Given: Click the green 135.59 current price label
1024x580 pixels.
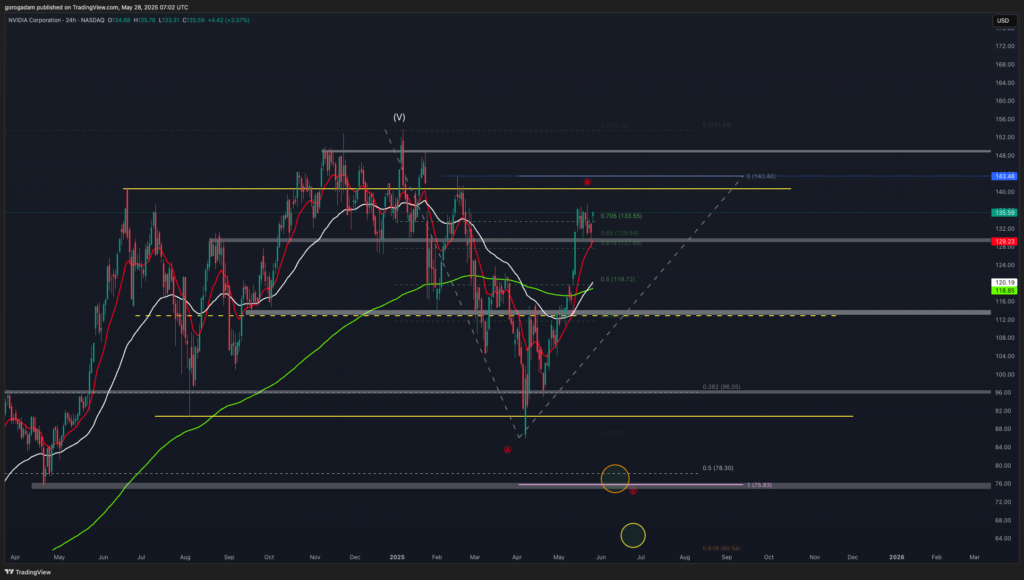Looking at the screenshot, I should point(1004,213).
